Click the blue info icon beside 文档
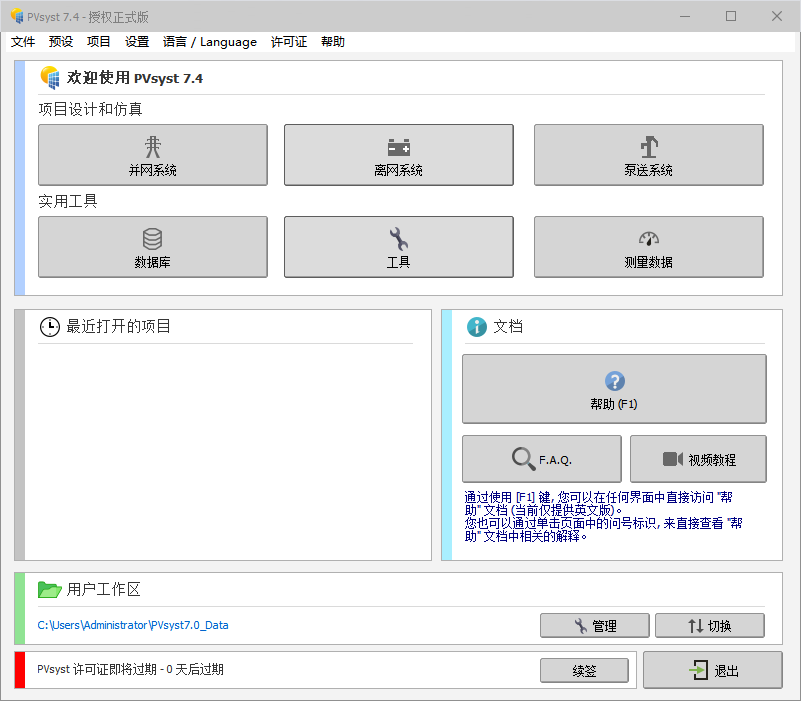801x701 pixels. [477, 327]
